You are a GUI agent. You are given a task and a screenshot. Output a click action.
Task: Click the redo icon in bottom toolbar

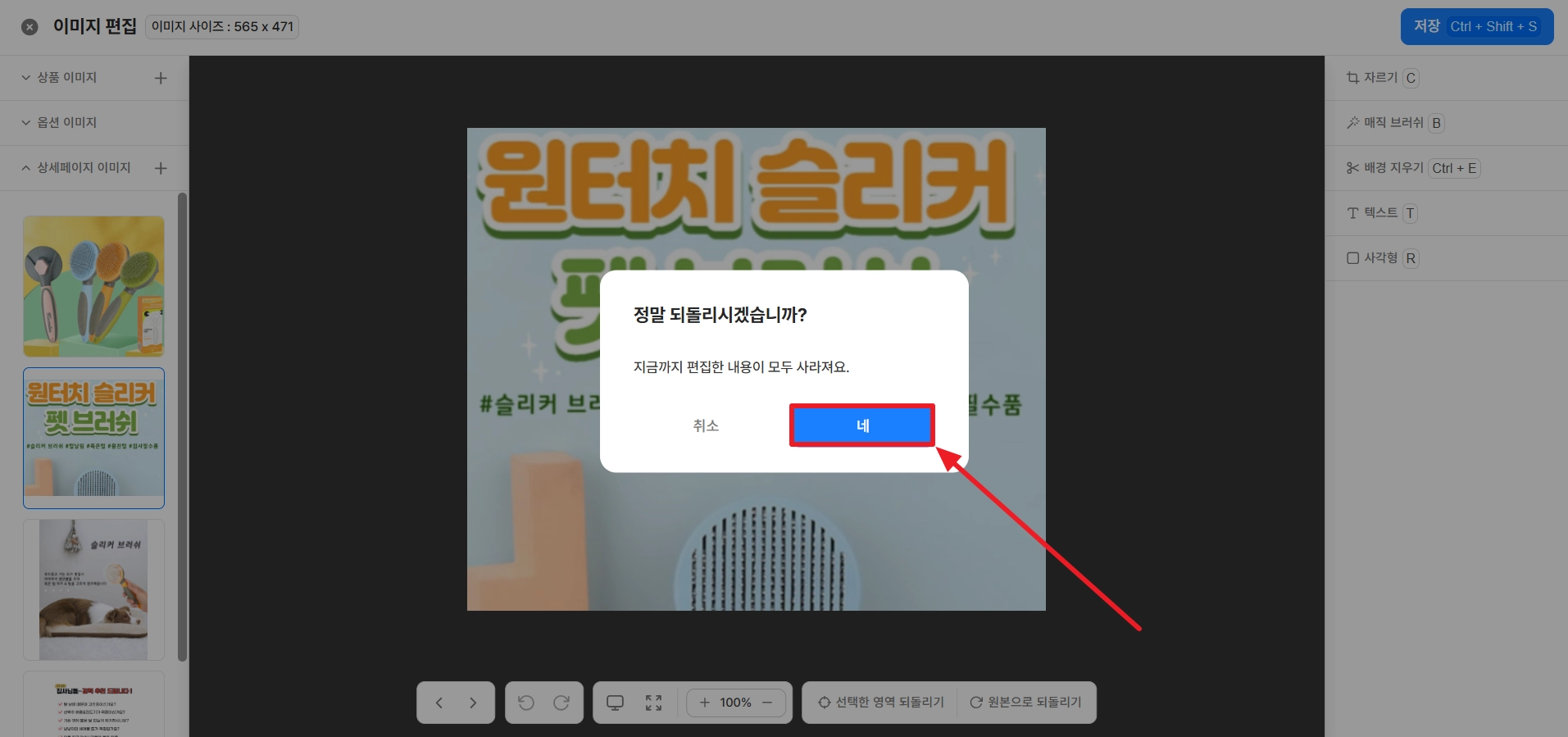pos(561,703)
